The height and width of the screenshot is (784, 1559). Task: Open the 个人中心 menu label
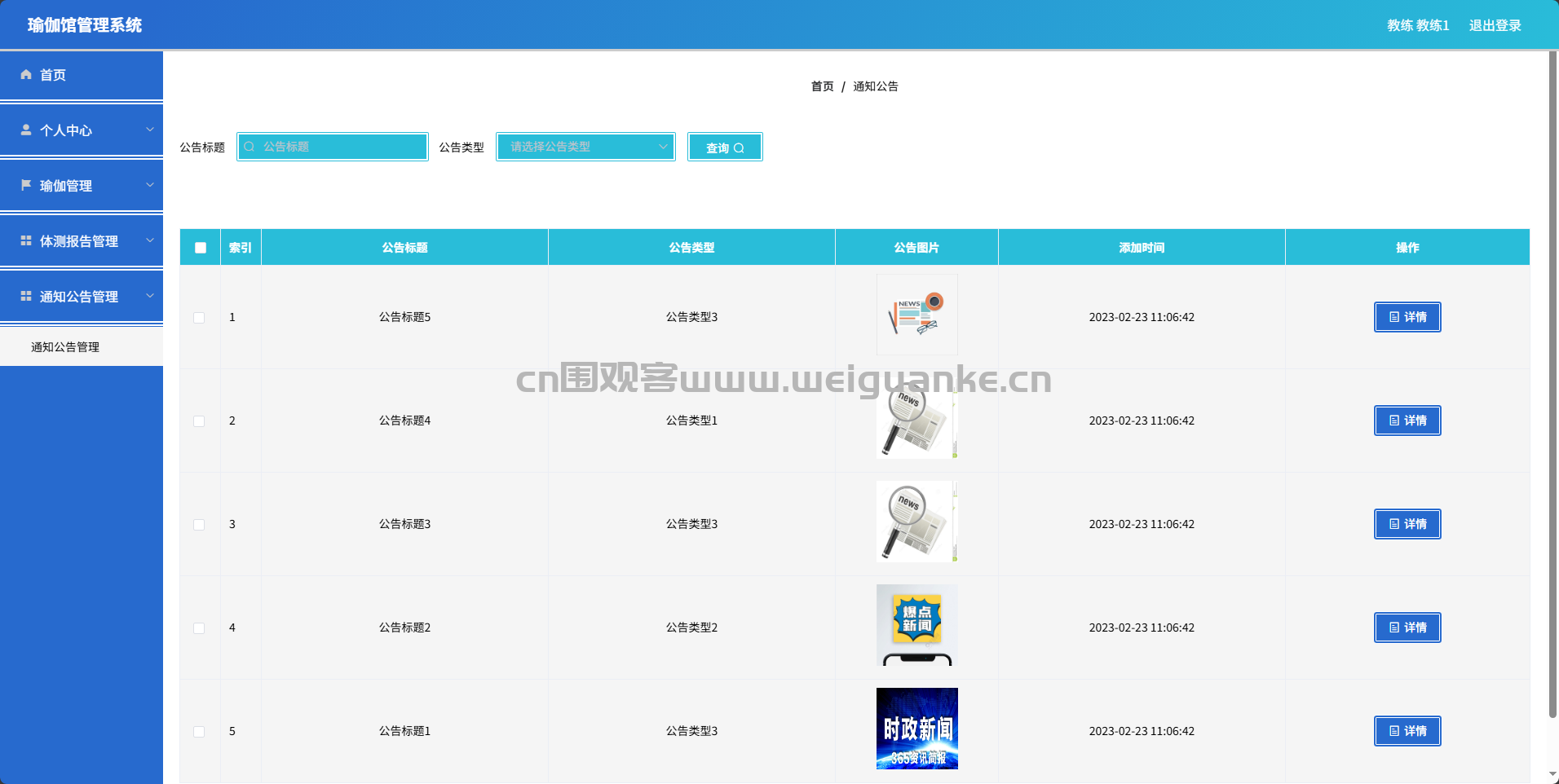[66, 130]
